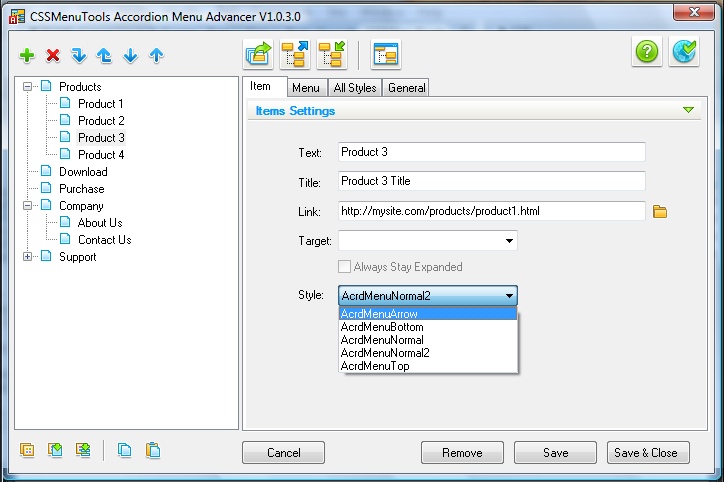The width and height of the screenshot is (724, 482).
Task: Click the open/export folder toolbar icon
Action: point(258,54)
